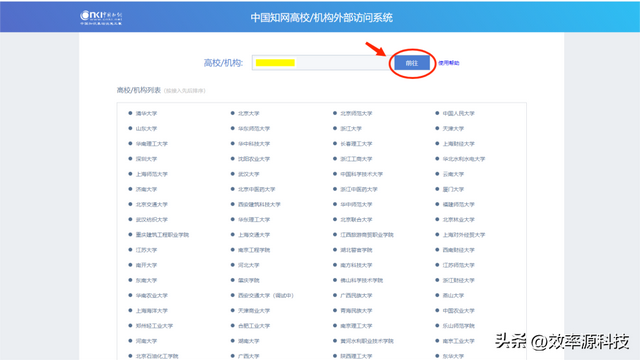Image resolution: width=640 pixels, height=360 pixels.
Task: Select 华南农业大学
Action: pyautogui.click(x=151, y=296)
